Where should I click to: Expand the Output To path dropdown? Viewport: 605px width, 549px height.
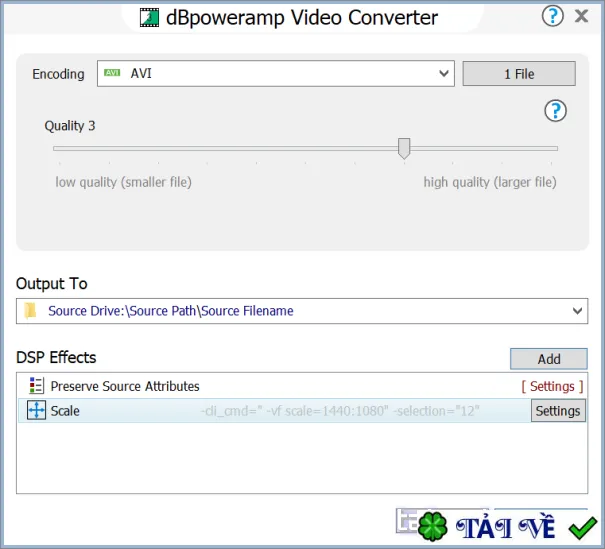pyautogui.click(x=577, y=311)
